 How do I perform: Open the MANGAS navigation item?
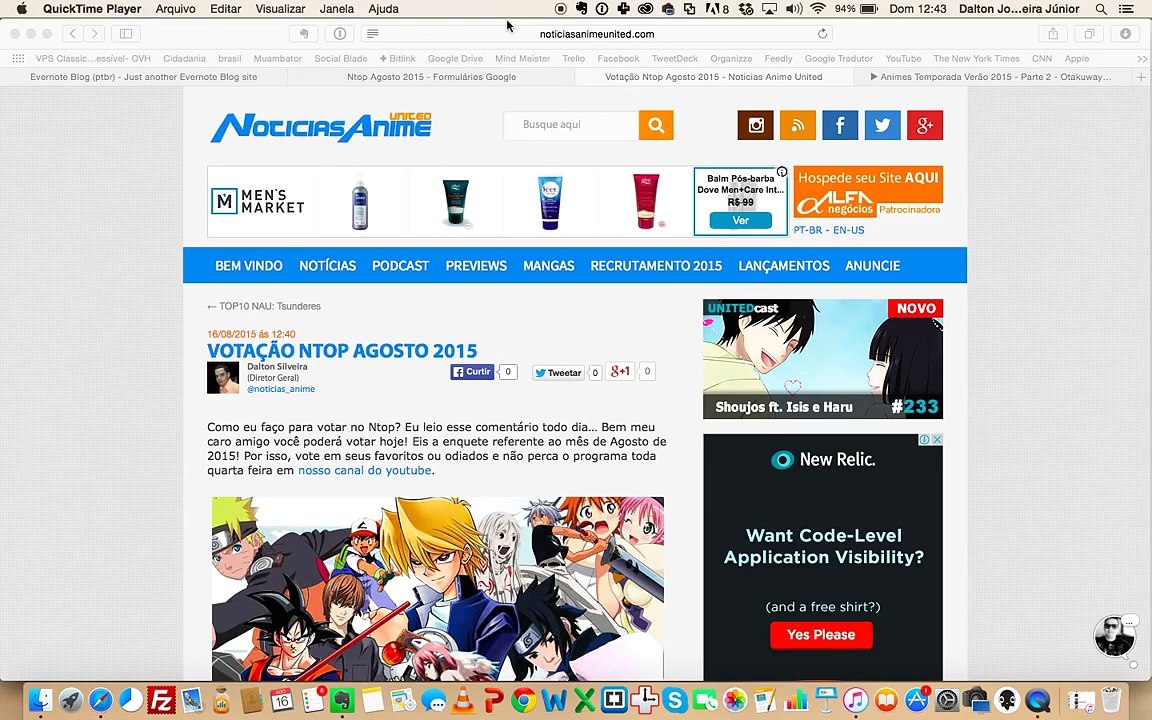click(x=549, y=266)
